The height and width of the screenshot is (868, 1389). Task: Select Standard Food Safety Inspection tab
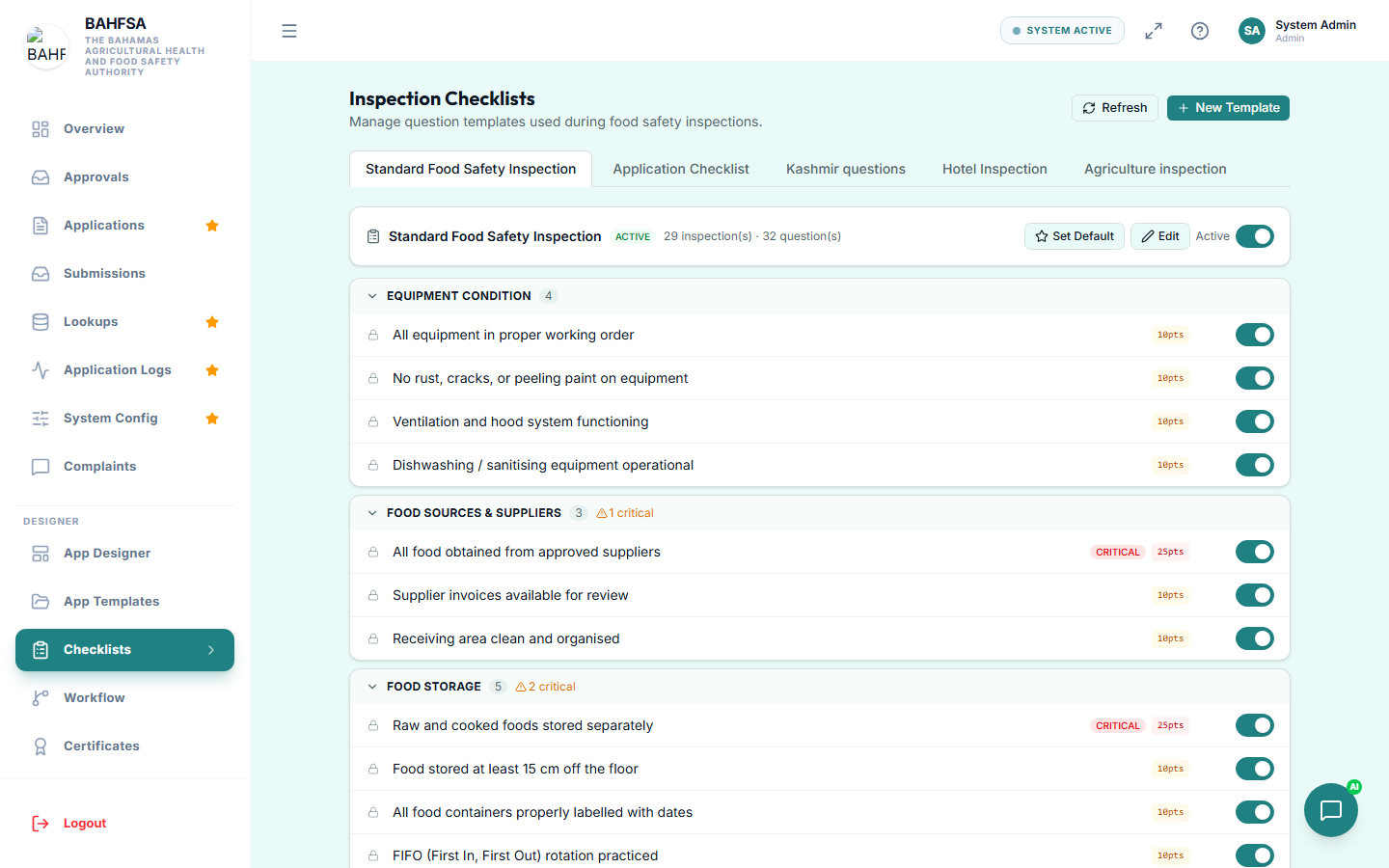coord(471,169)
